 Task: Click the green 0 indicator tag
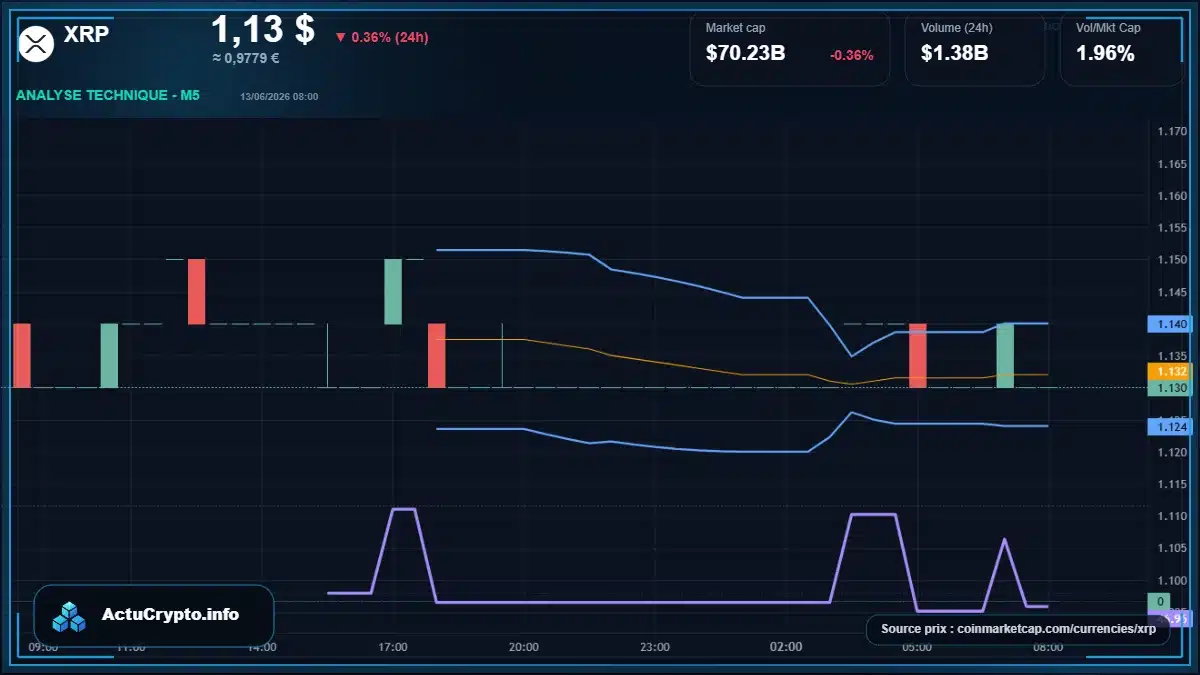(x=1159, y=601)
